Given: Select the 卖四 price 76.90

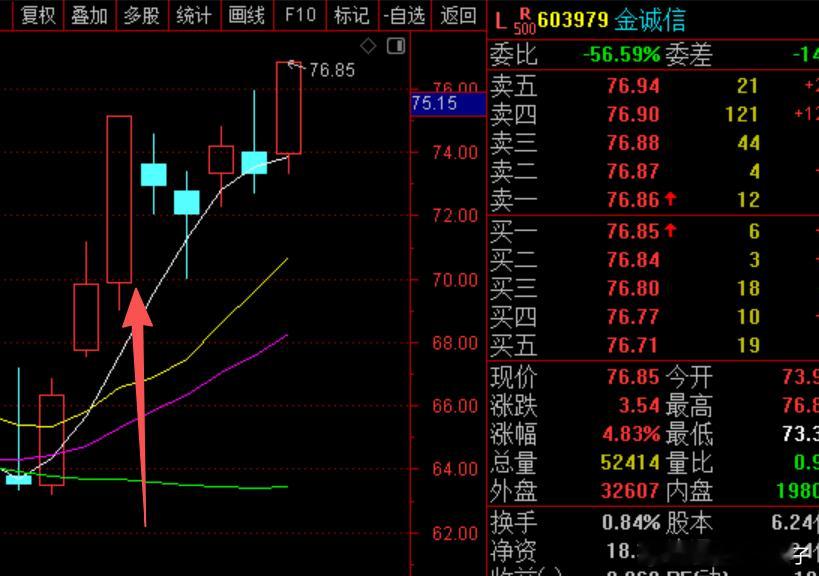Looking at the screenshot, I should [633, 114].
